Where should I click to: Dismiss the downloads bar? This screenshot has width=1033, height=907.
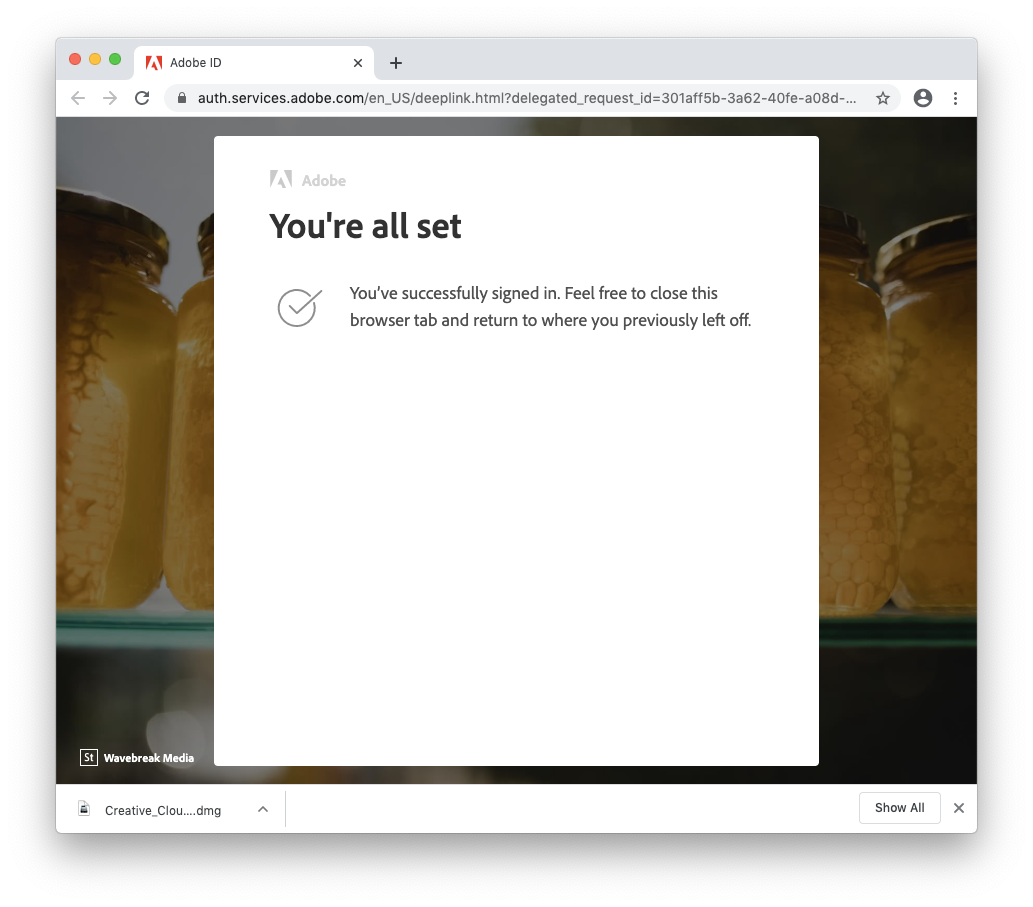[959, 808]
